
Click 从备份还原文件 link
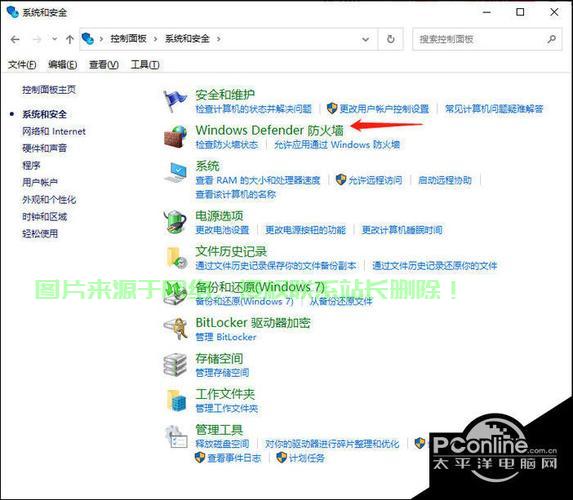click(x=341, y=302)
